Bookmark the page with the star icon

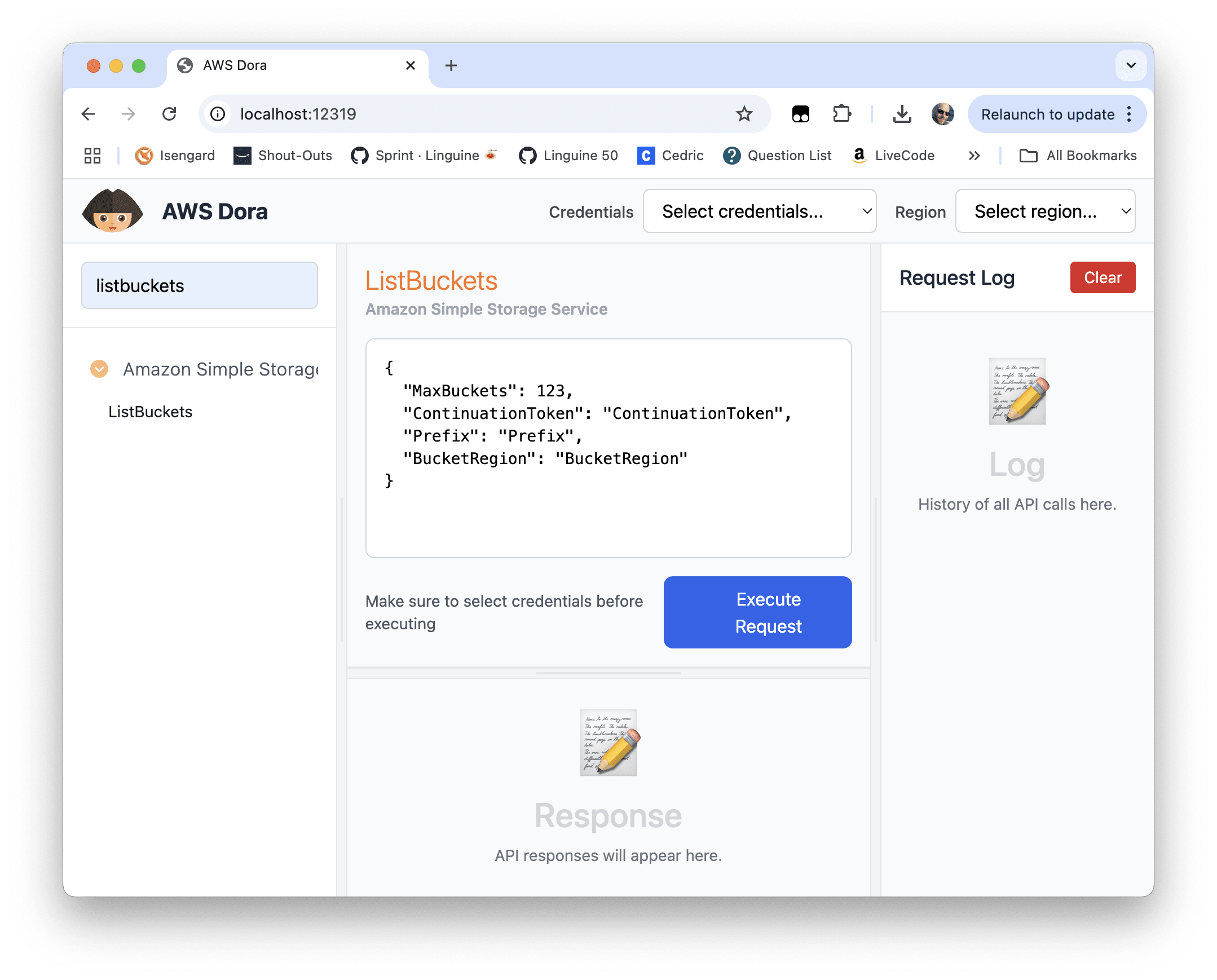pos(744,114)
